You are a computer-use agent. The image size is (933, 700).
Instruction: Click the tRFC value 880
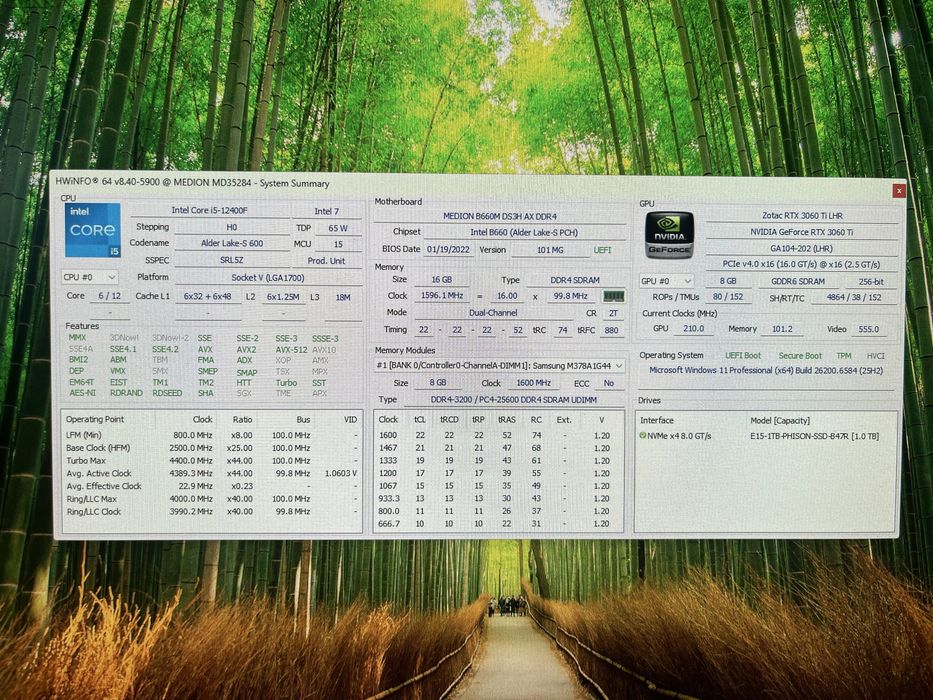612,330
